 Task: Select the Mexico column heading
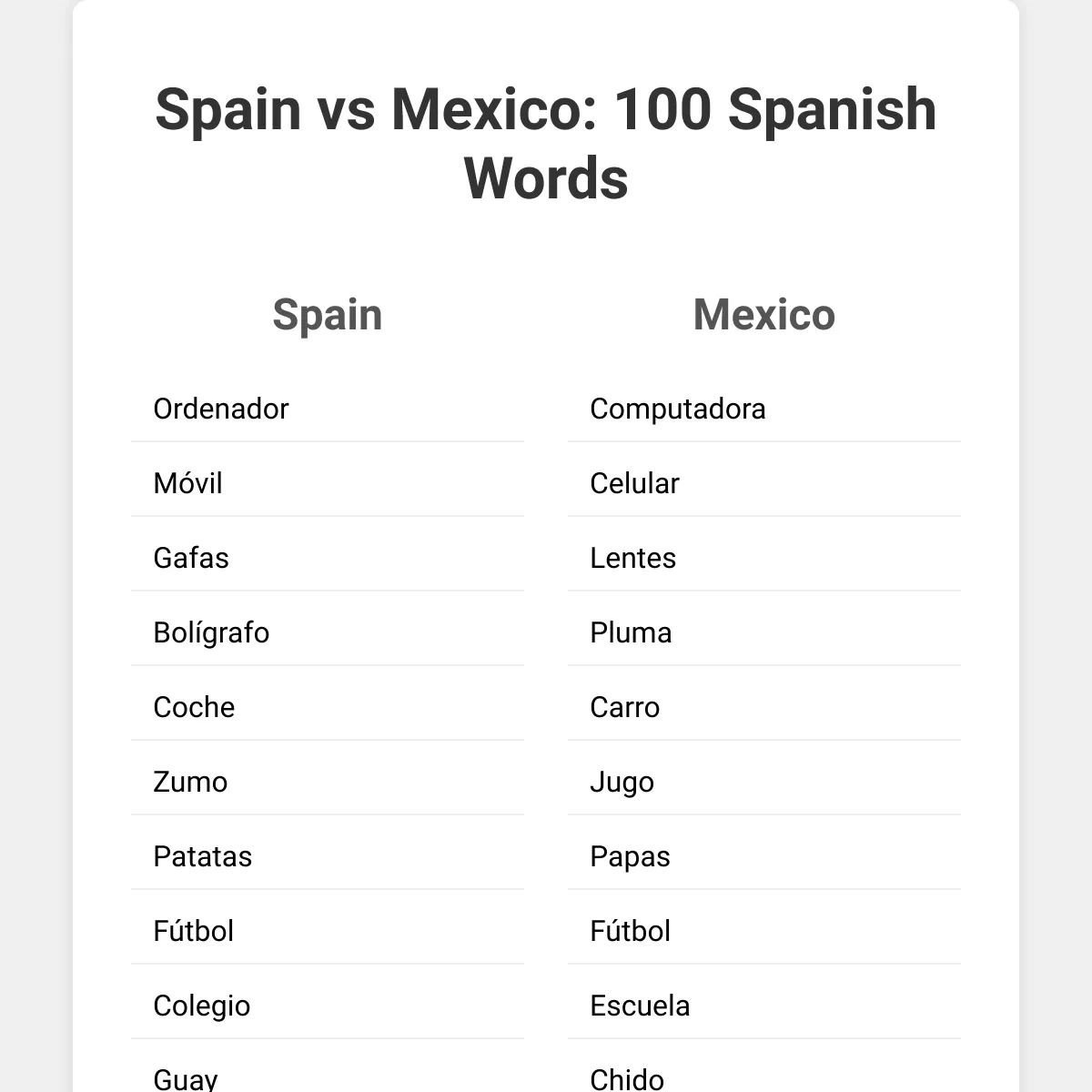764,315
